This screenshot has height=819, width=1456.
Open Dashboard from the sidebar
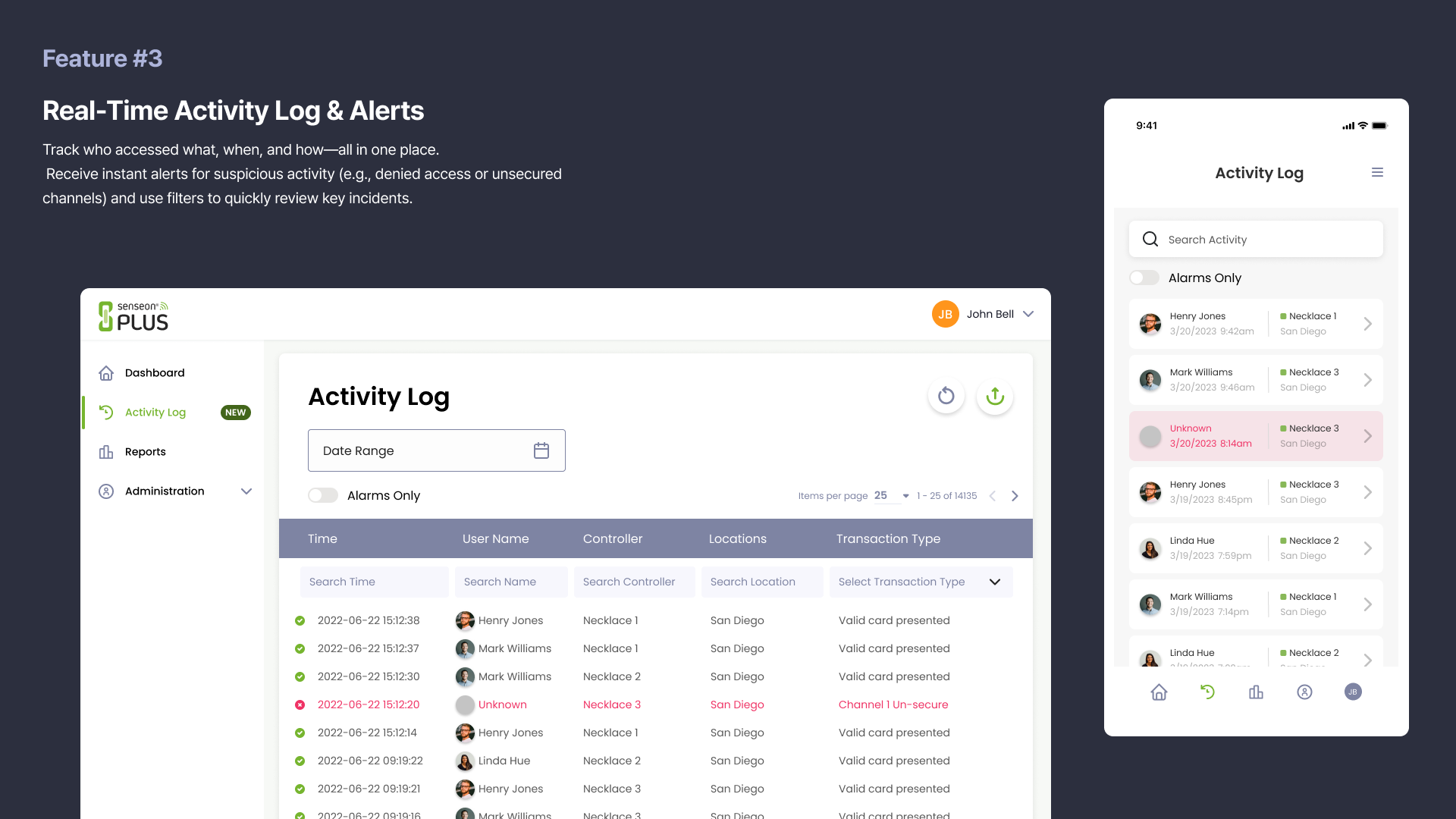155,373
